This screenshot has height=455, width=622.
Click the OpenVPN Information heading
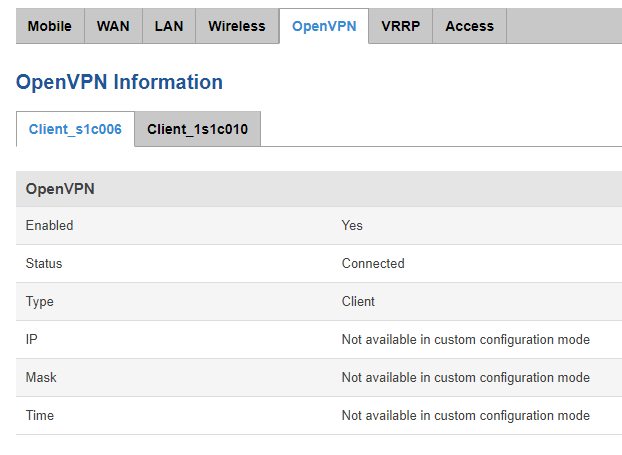119,82
